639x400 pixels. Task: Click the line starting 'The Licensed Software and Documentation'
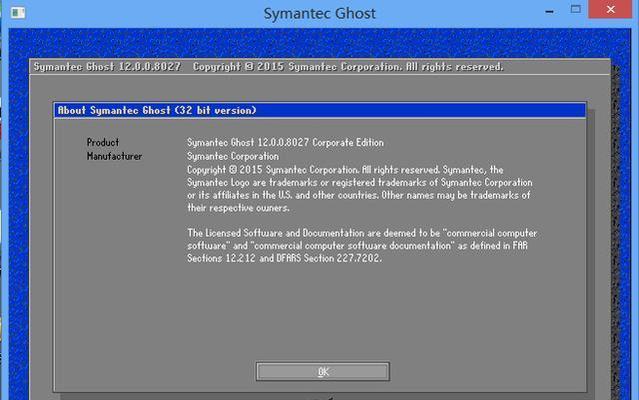(x=362, y=233)
